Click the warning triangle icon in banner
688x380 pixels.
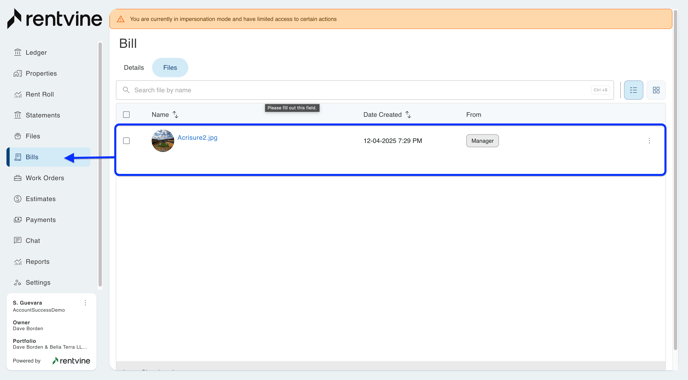click(x=121, y=19)
